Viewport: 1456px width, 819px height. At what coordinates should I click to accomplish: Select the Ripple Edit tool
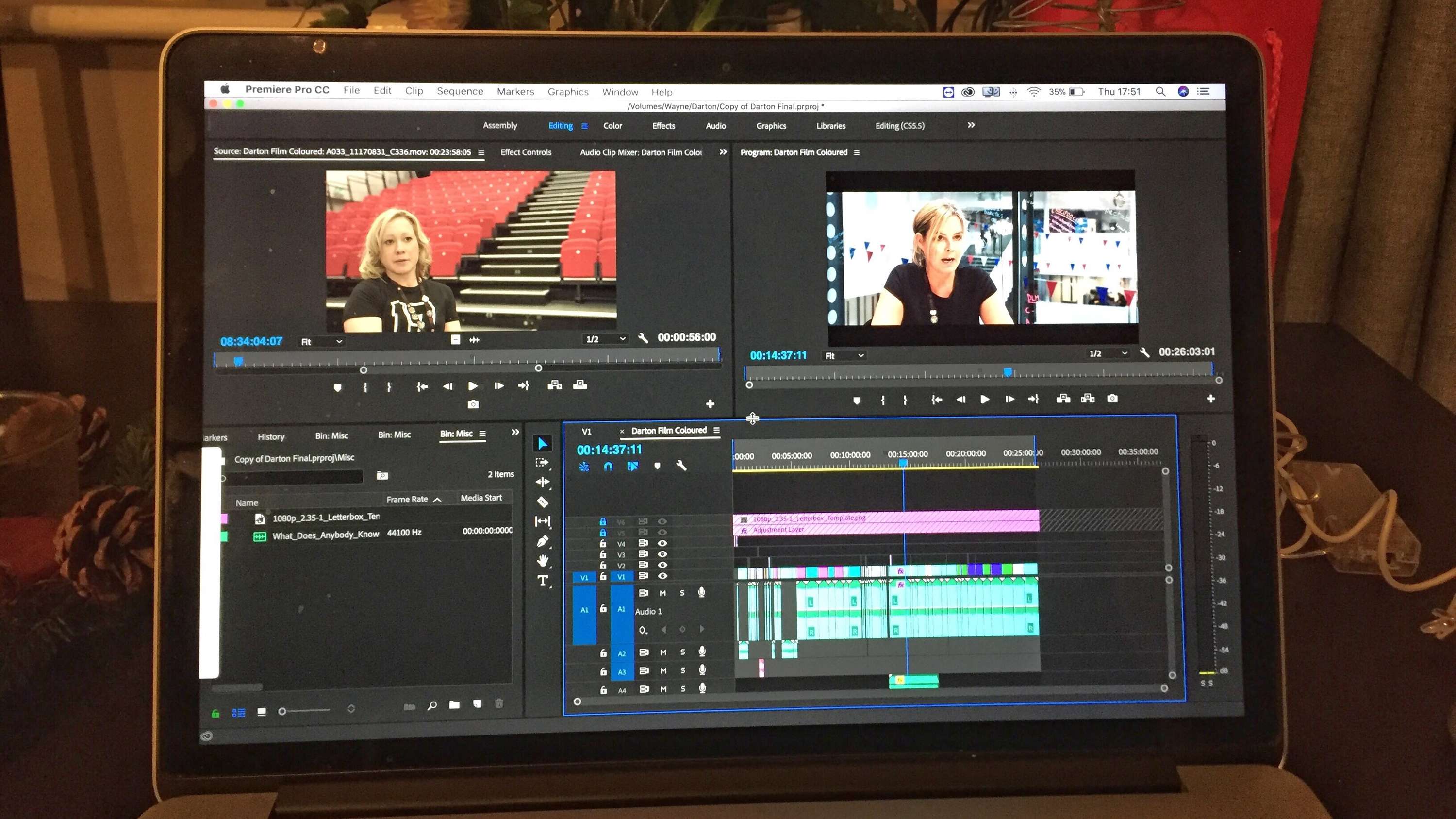click(x=542, y=482)
